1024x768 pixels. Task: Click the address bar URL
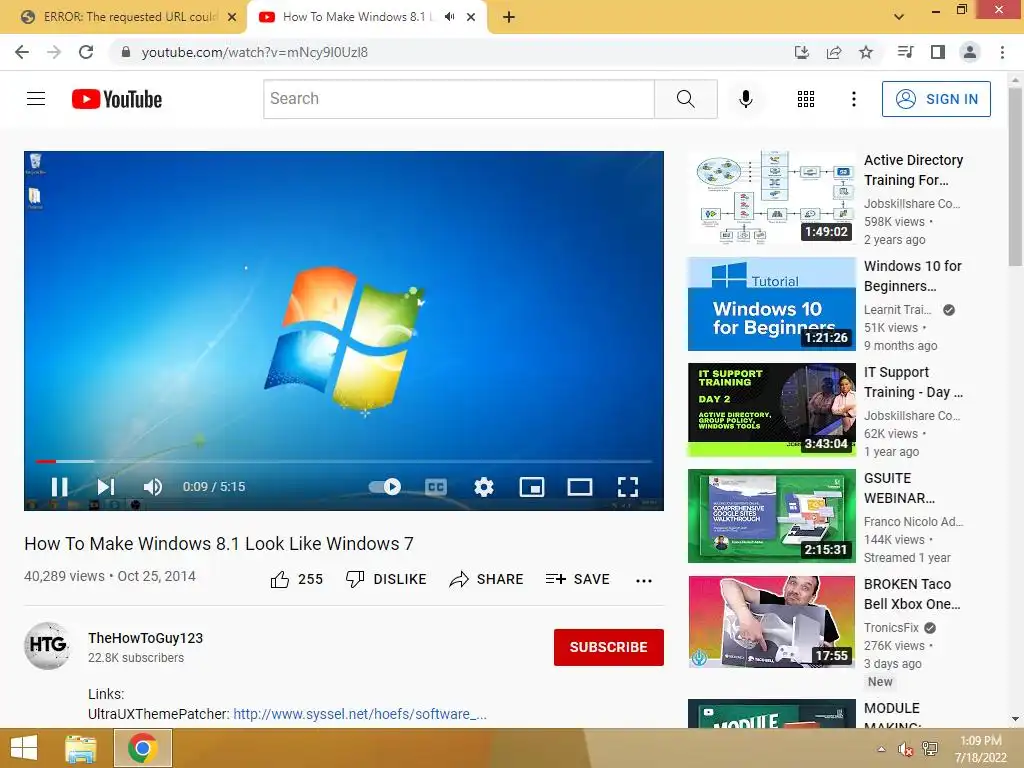[x=255, y=52]
